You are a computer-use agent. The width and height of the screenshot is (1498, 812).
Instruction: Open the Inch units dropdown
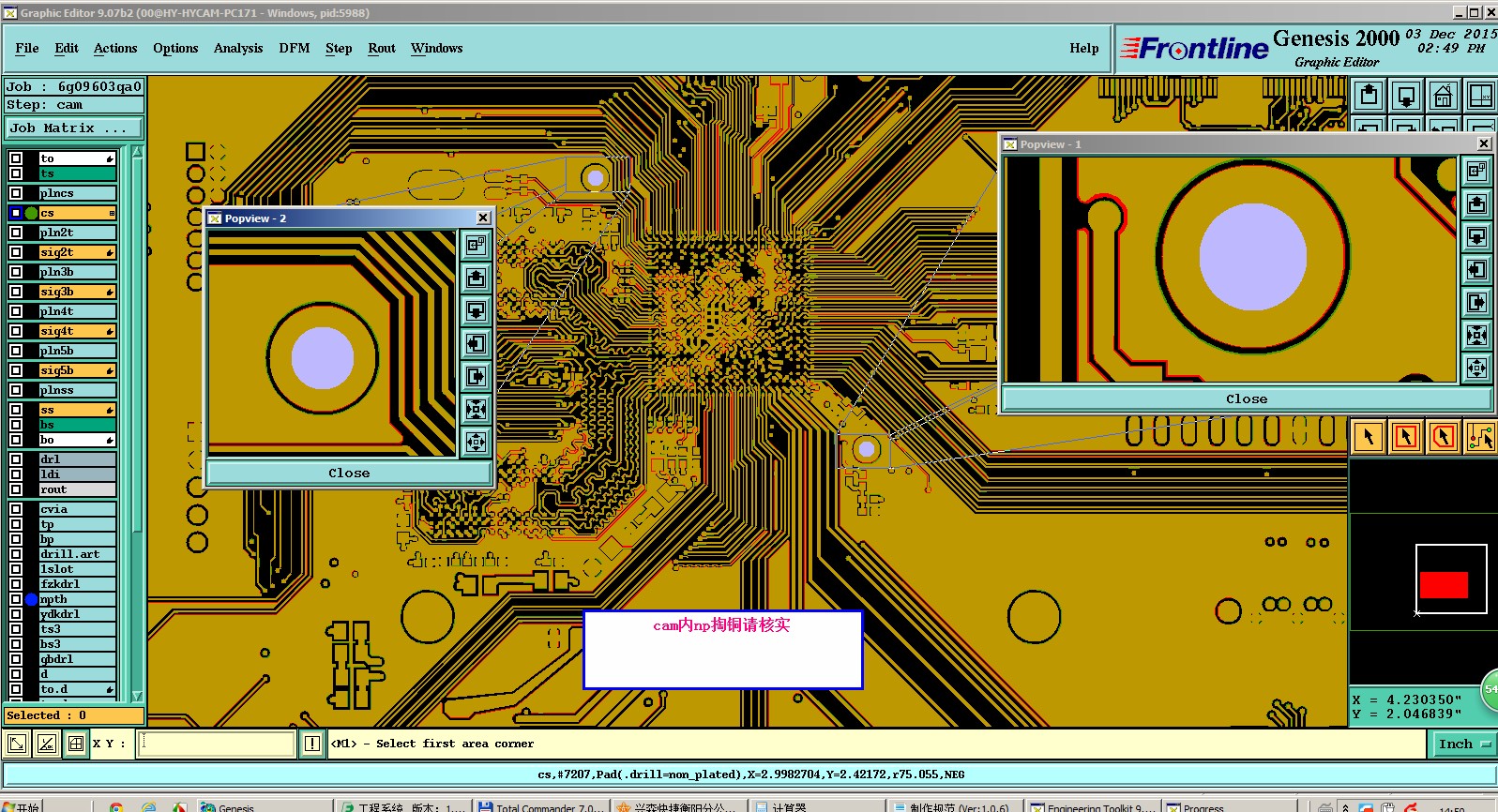(1462, 744)
